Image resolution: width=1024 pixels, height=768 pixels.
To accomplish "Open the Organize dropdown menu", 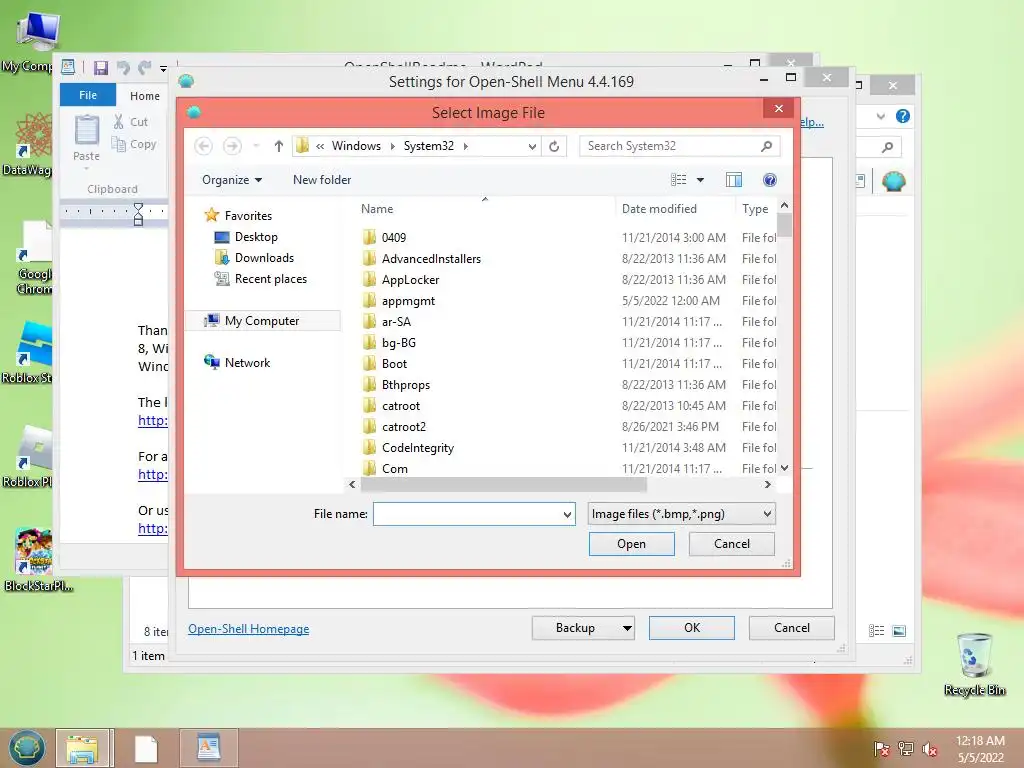I will 232,180.
